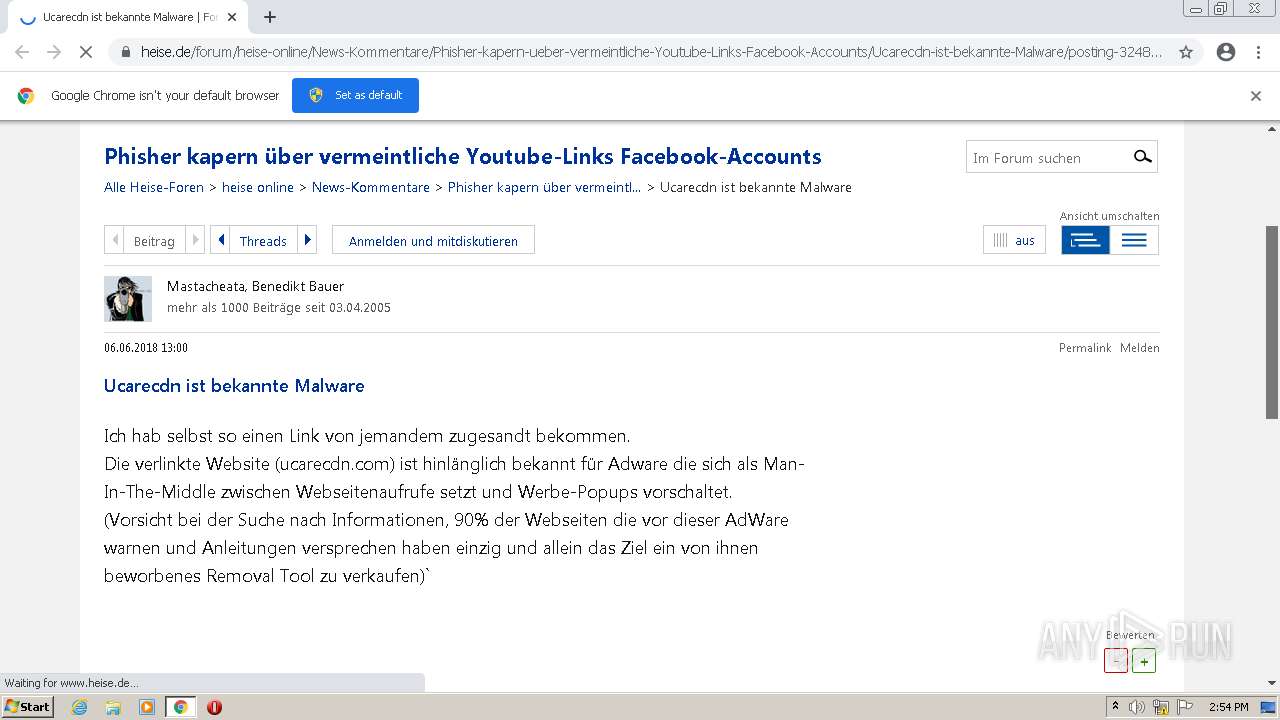Open heise online breadcrumb link

pos(258,187)
